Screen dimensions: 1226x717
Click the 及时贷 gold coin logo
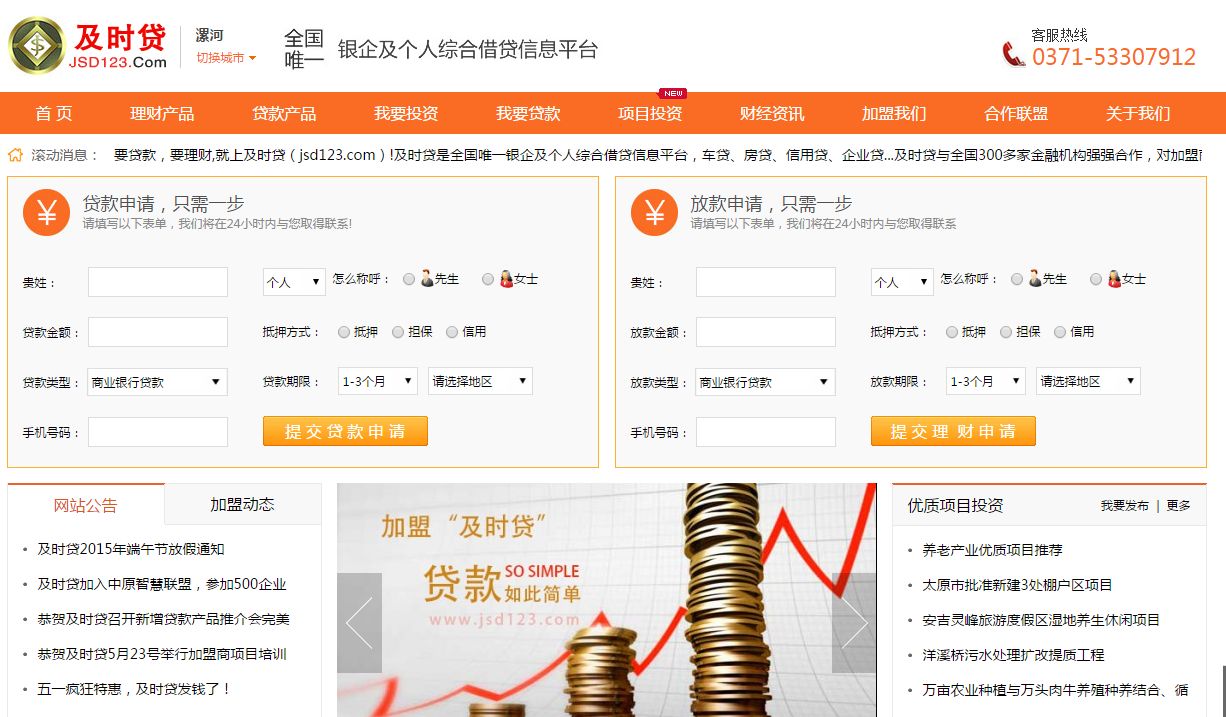tap(36, 46)
